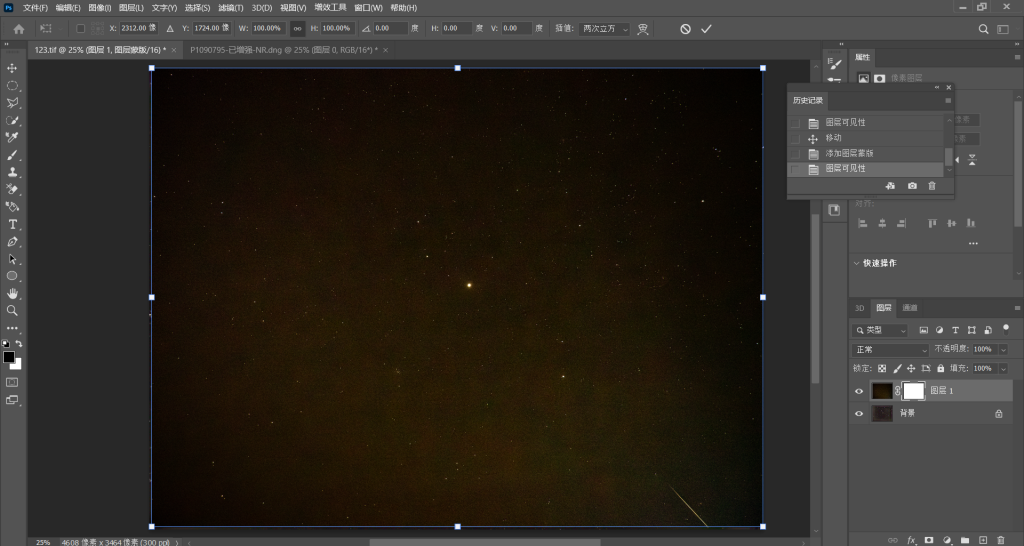The width and height of the screenshot is (1024, 546).
Task: Open Layers panel flyout menu
Action: coord(1017,308)
